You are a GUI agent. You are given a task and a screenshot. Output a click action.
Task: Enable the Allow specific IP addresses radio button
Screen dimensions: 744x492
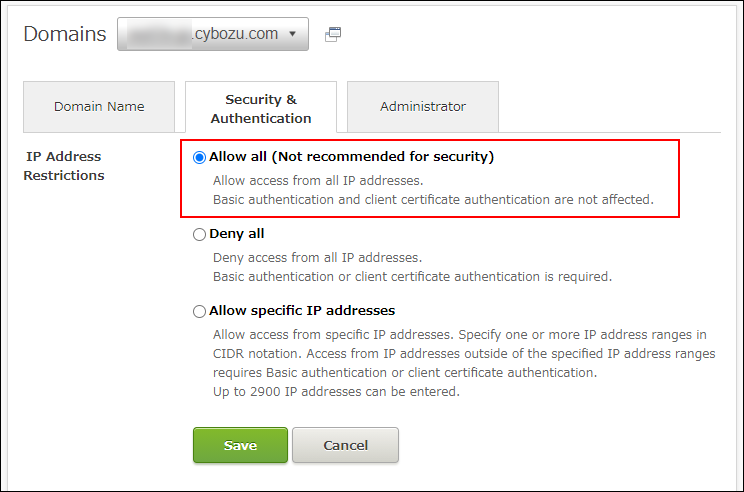click(200, 311)
